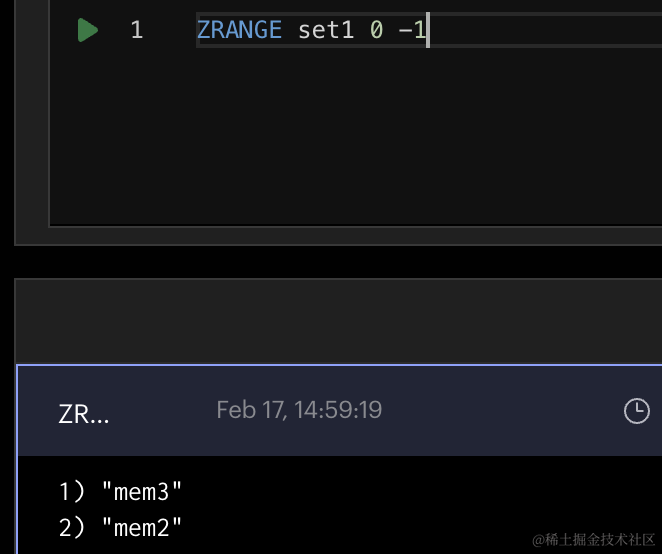Image resolution: width=662 pixels, height=554 pixels.
Task: Click the Feb 17, 14:59:19 timestamp
Action: [x=299, y=410]
